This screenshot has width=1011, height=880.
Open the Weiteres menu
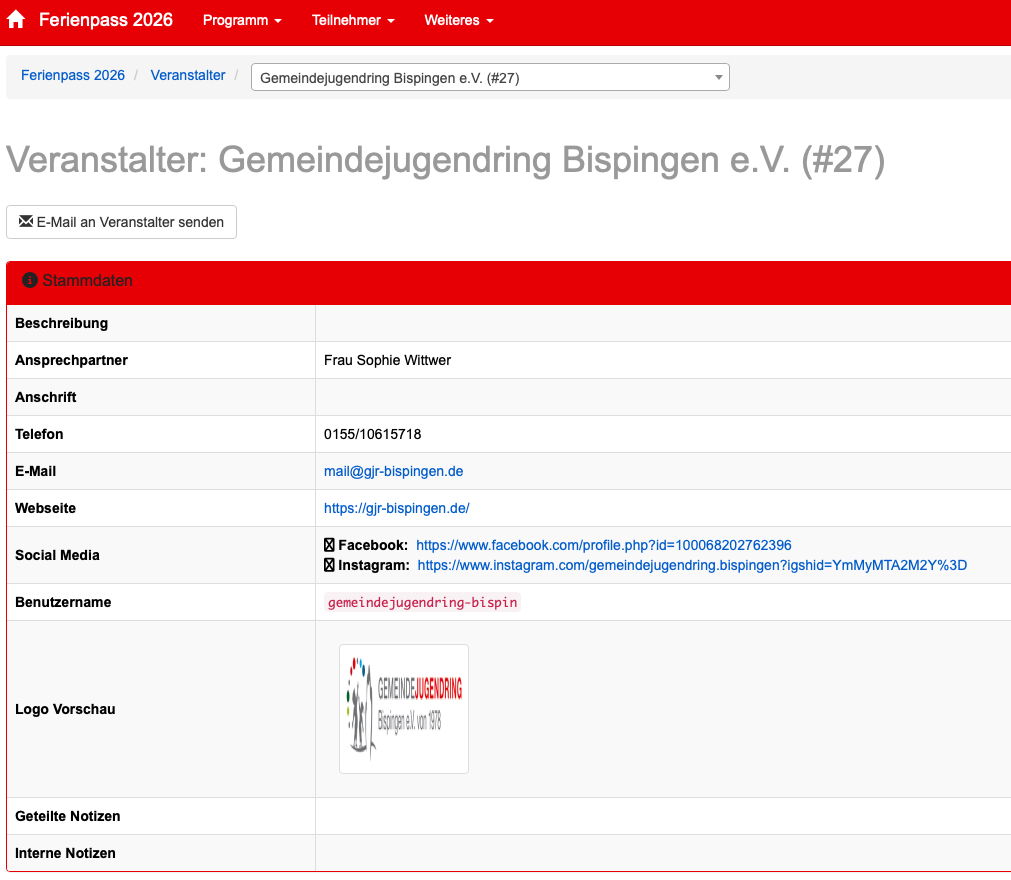459,20
